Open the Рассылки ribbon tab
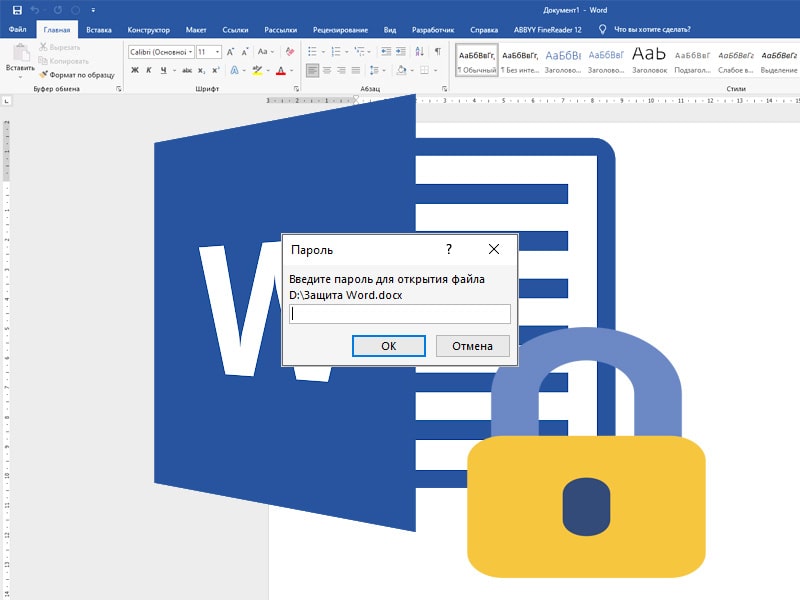800x600 pixels. click(281, 30)
